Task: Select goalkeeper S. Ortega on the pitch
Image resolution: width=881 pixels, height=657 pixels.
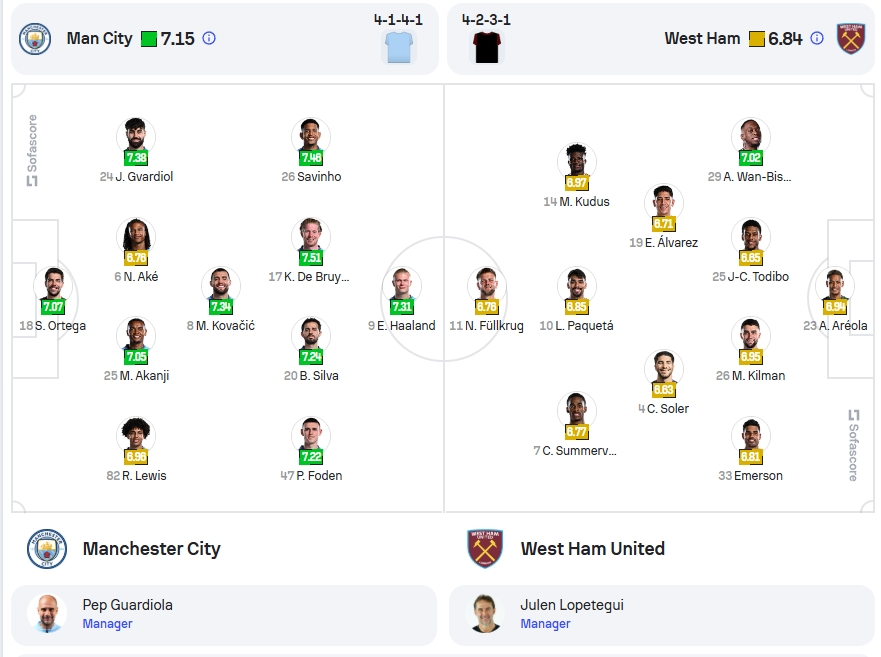Action: tap(53, 300)
